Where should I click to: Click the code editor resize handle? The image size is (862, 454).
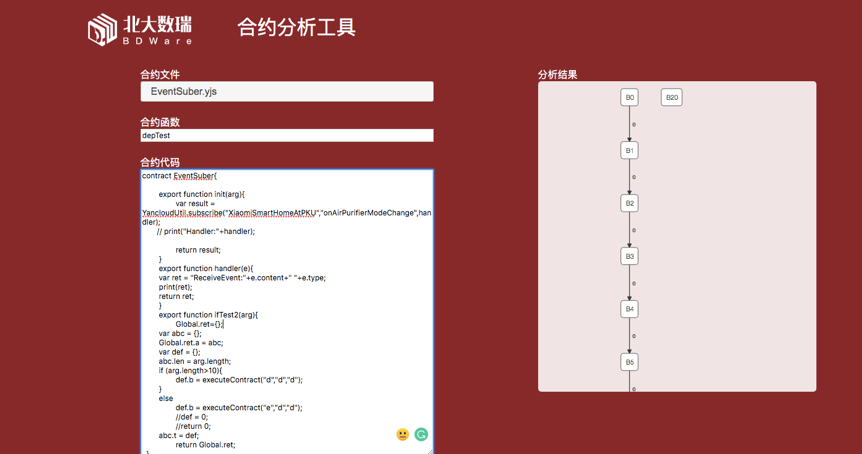(430, 451)
